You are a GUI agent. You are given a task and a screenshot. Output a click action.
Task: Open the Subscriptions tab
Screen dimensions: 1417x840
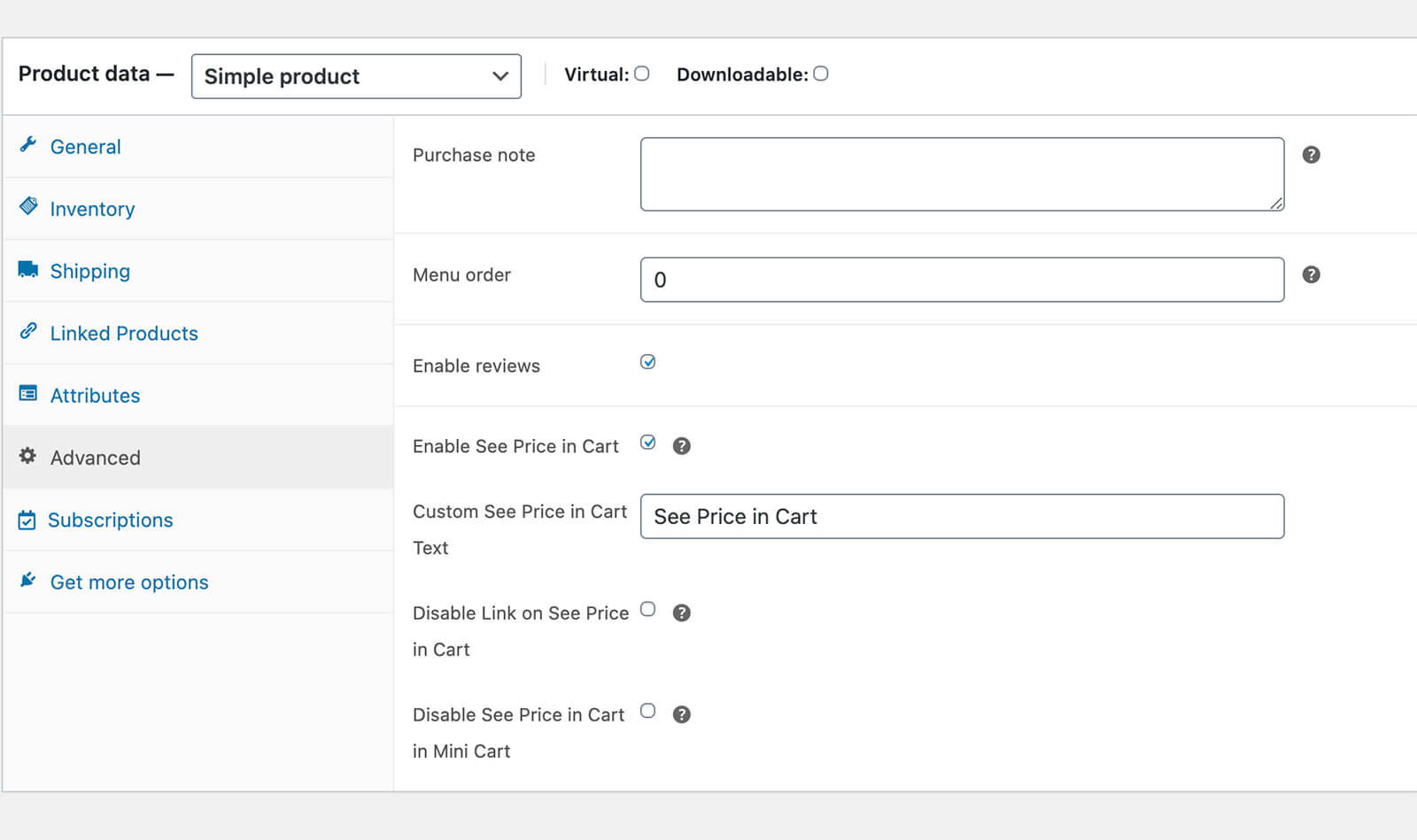[111, 520]
